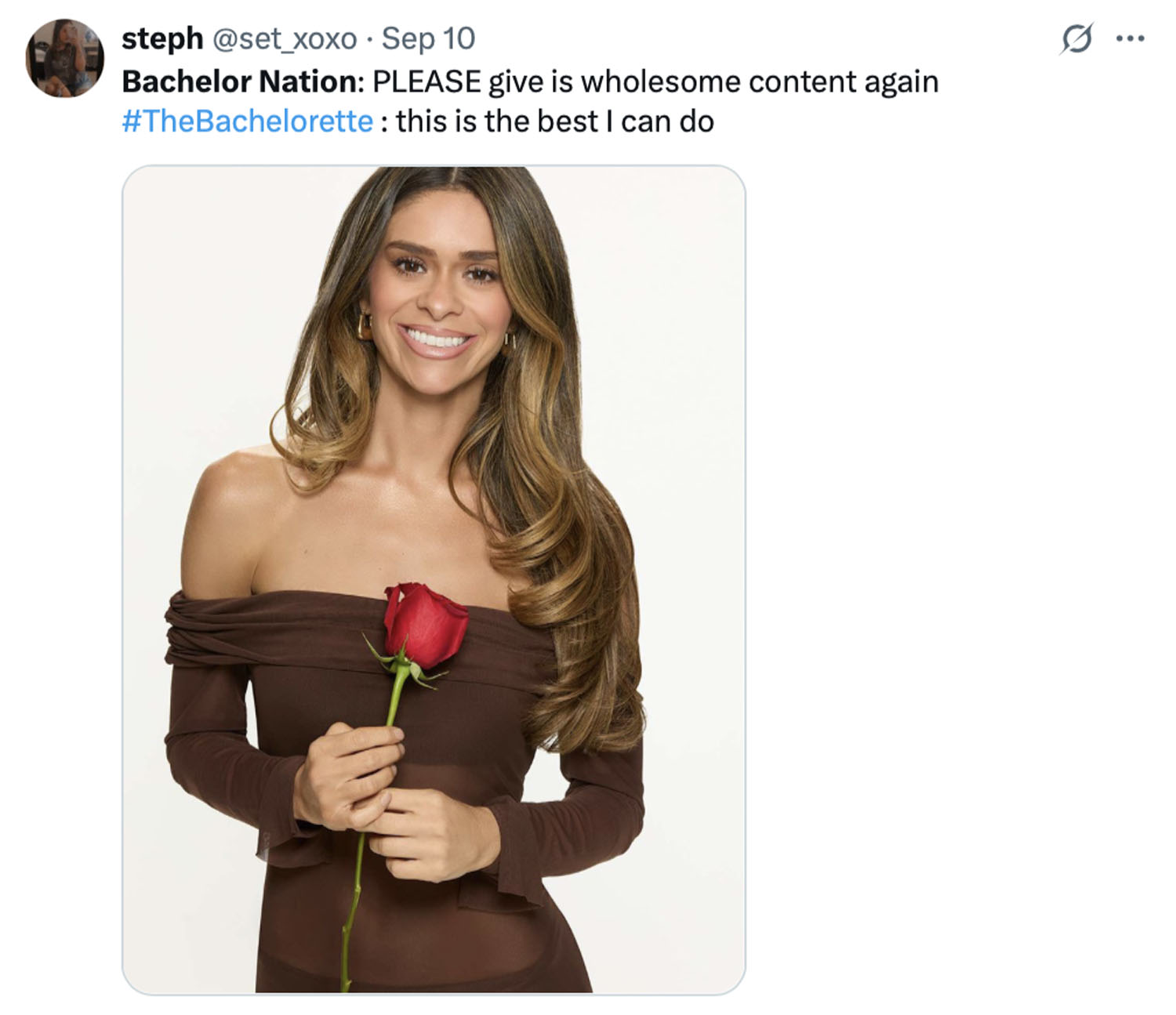Open the Grok slashed-circle icon
1176x1015 pixels.
(1076, 38)
